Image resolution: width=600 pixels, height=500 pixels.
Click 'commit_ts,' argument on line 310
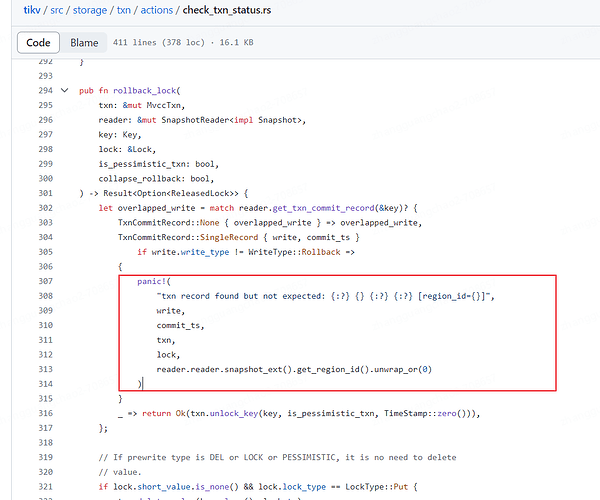tap(181, 326)
